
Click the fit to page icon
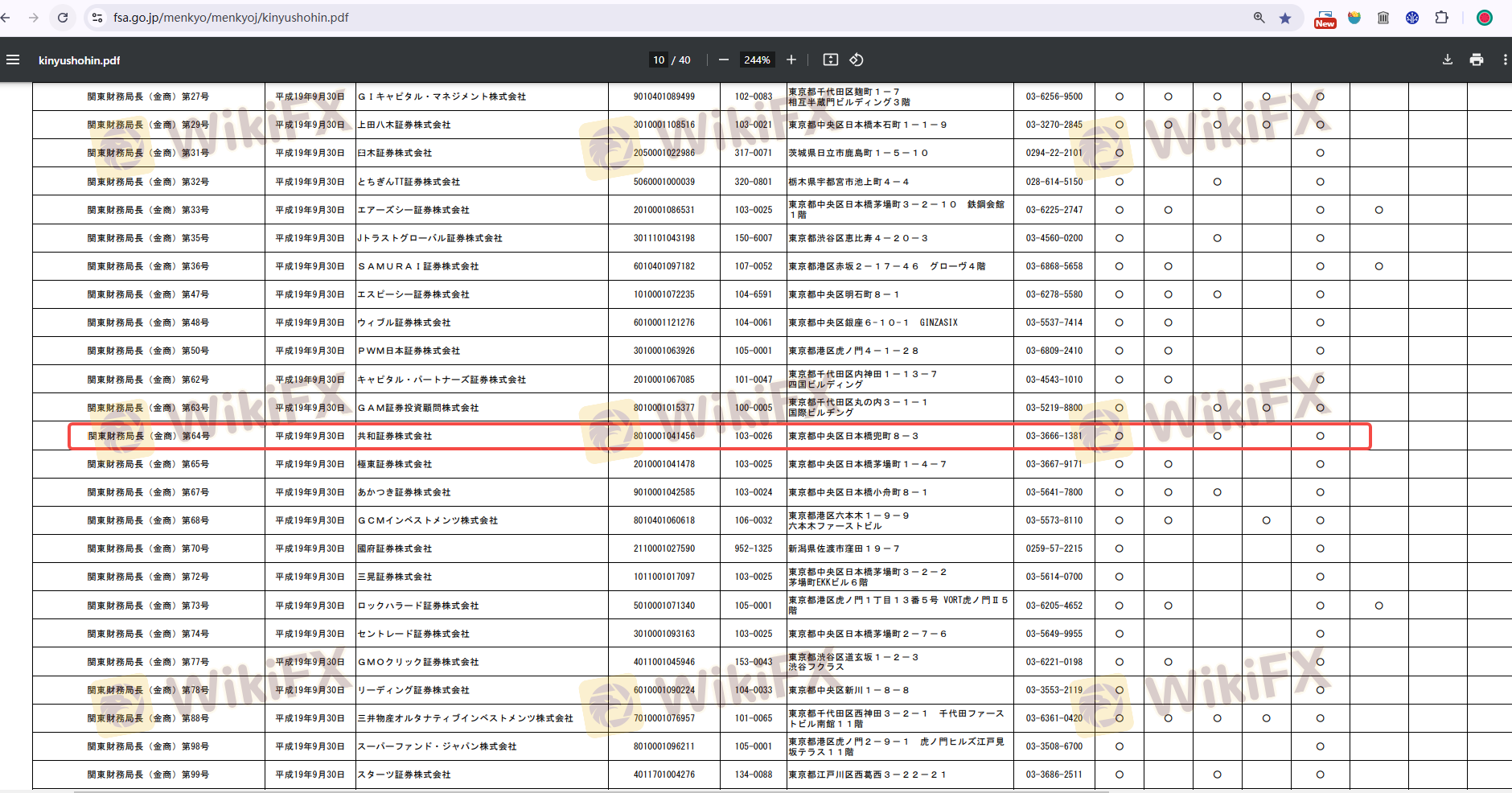tap(831, 60)
